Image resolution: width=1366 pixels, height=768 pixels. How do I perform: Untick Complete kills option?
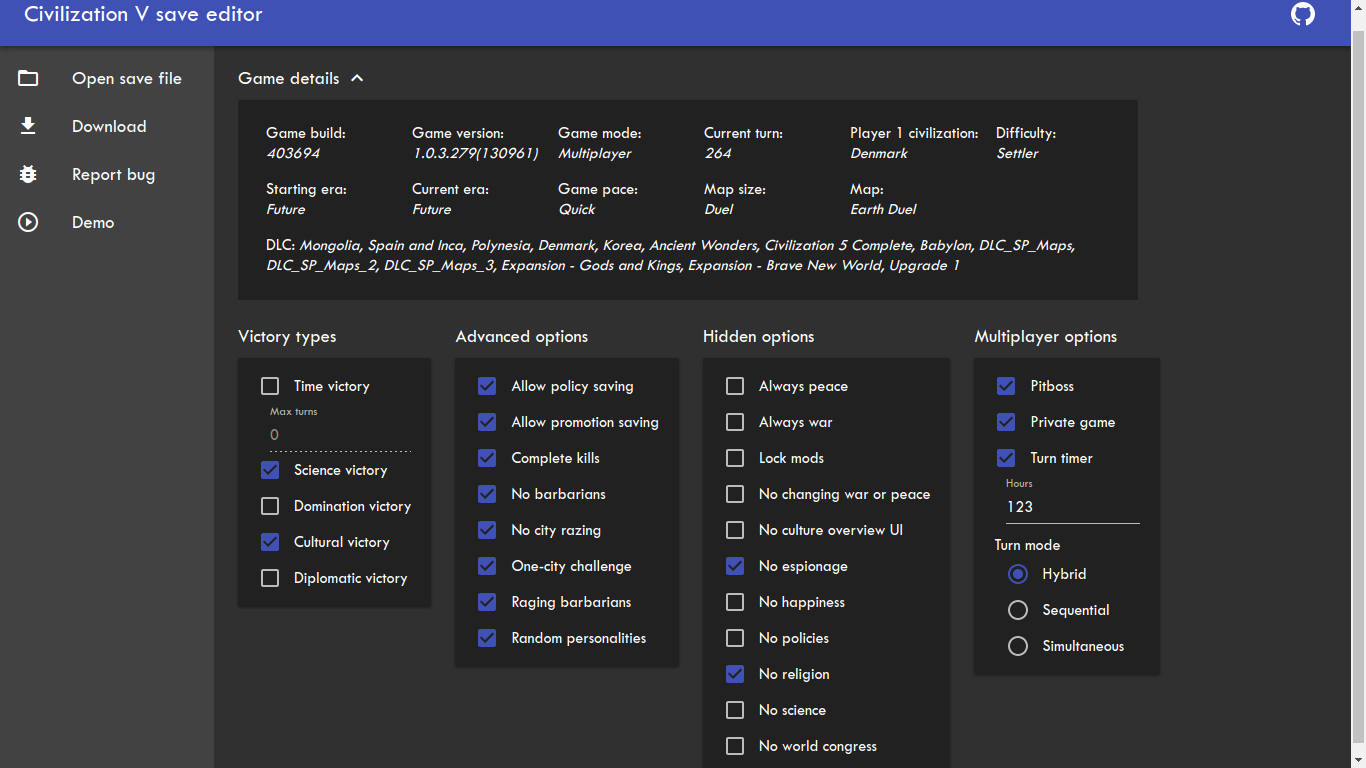pos(487,458)
